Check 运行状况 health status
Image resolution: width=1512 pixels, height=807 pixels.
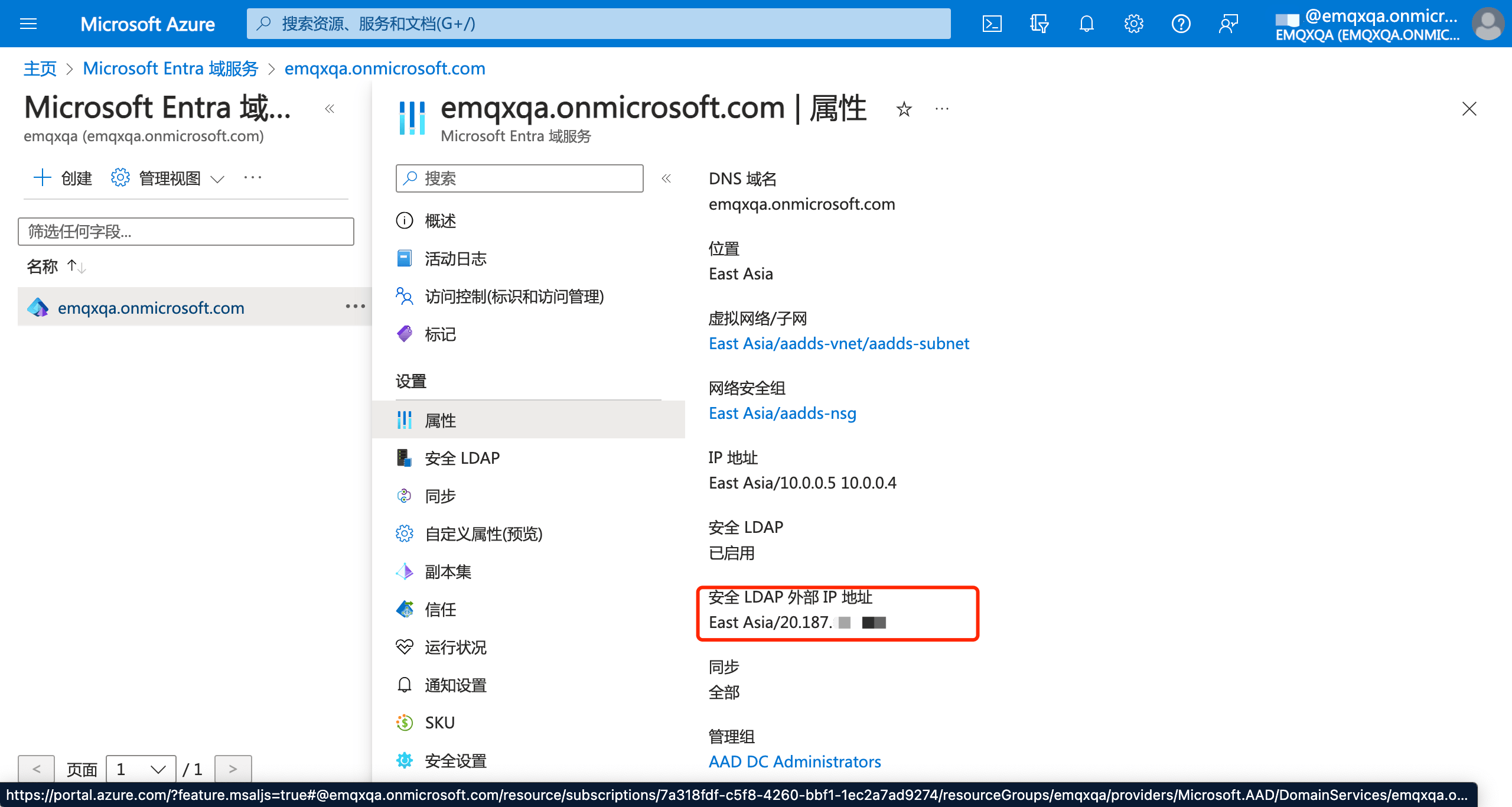(x=455, y=647)
